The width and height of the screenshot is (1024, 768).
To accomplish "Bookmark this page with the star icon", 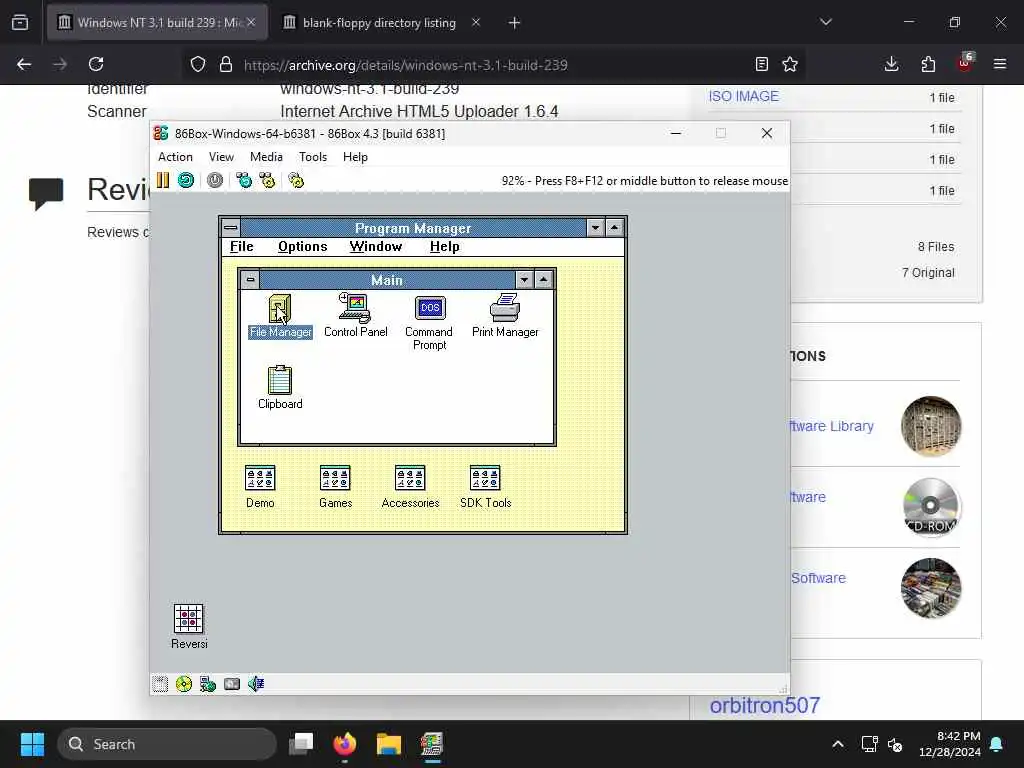I will (790, 64).
